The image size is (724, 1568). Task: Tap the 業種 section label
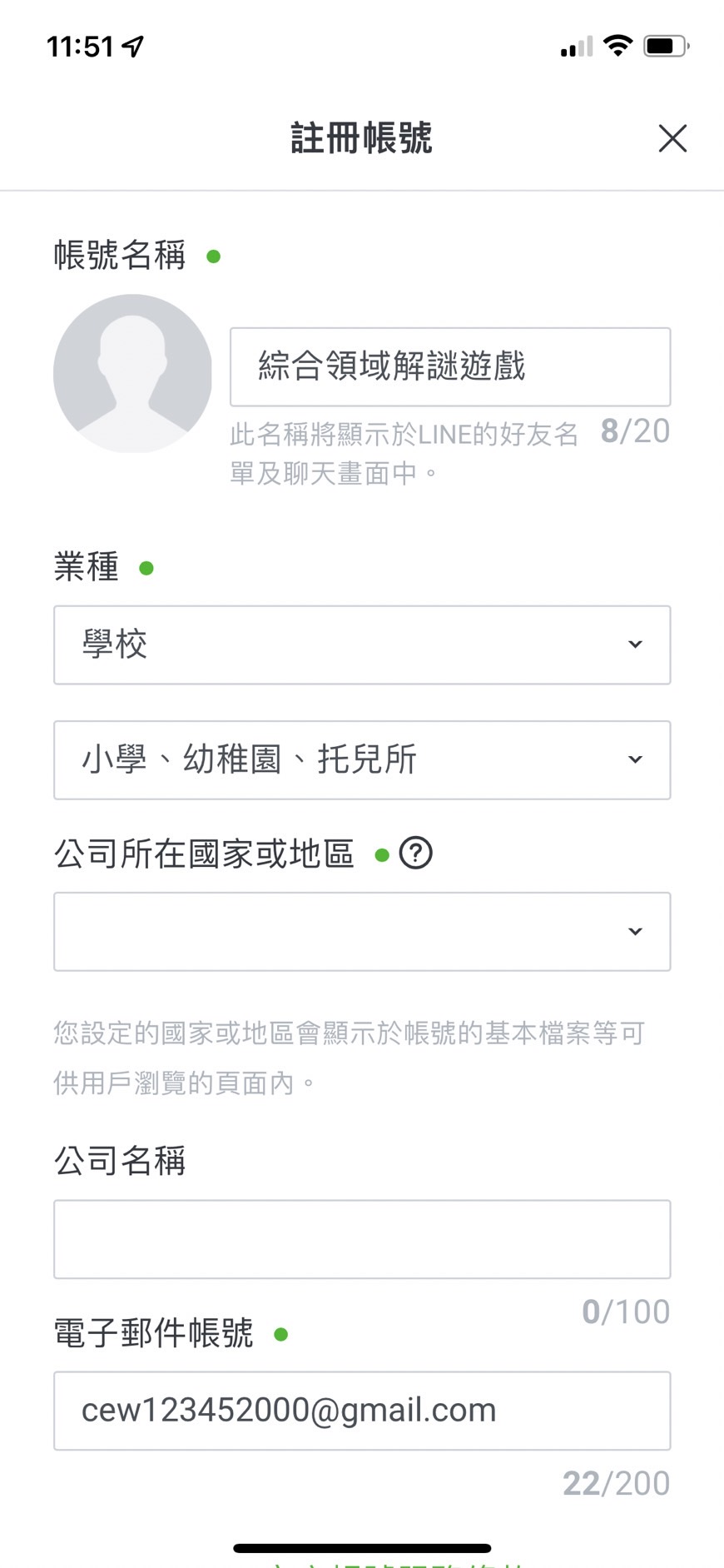(87, 567)
